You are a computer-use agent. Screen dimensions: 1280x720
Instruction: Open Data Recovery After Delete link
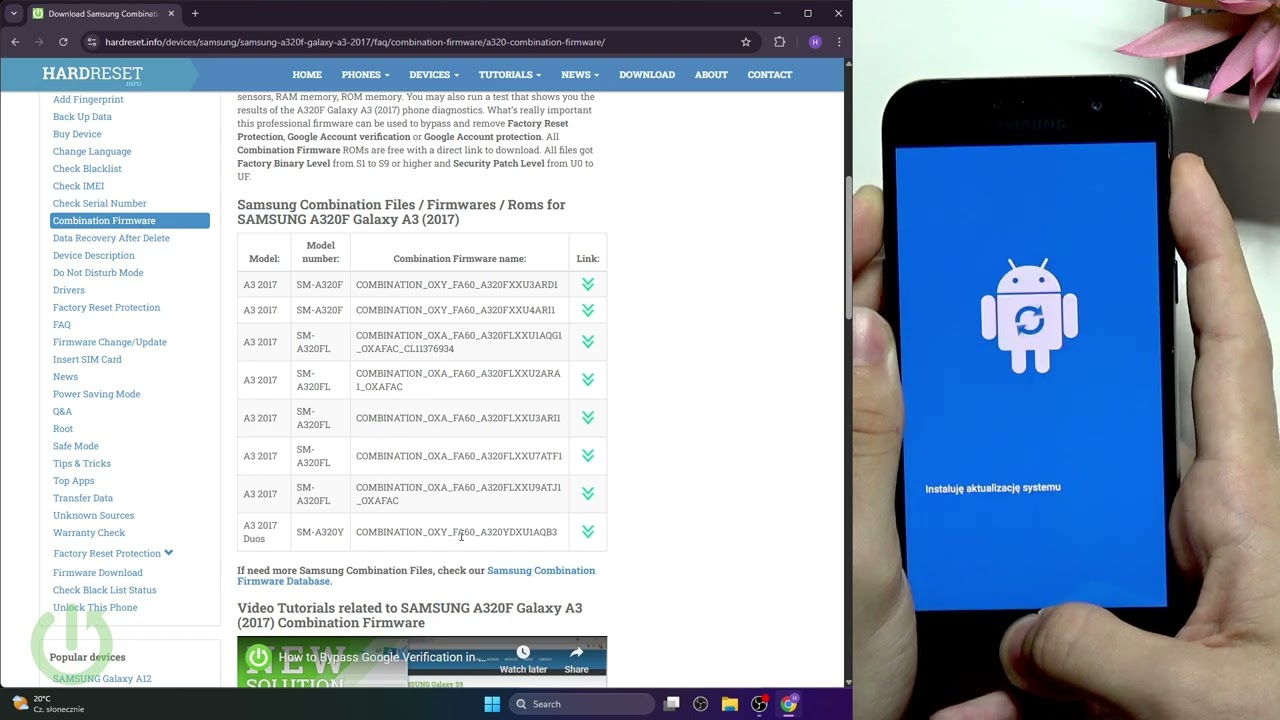(x=111, y=238)
